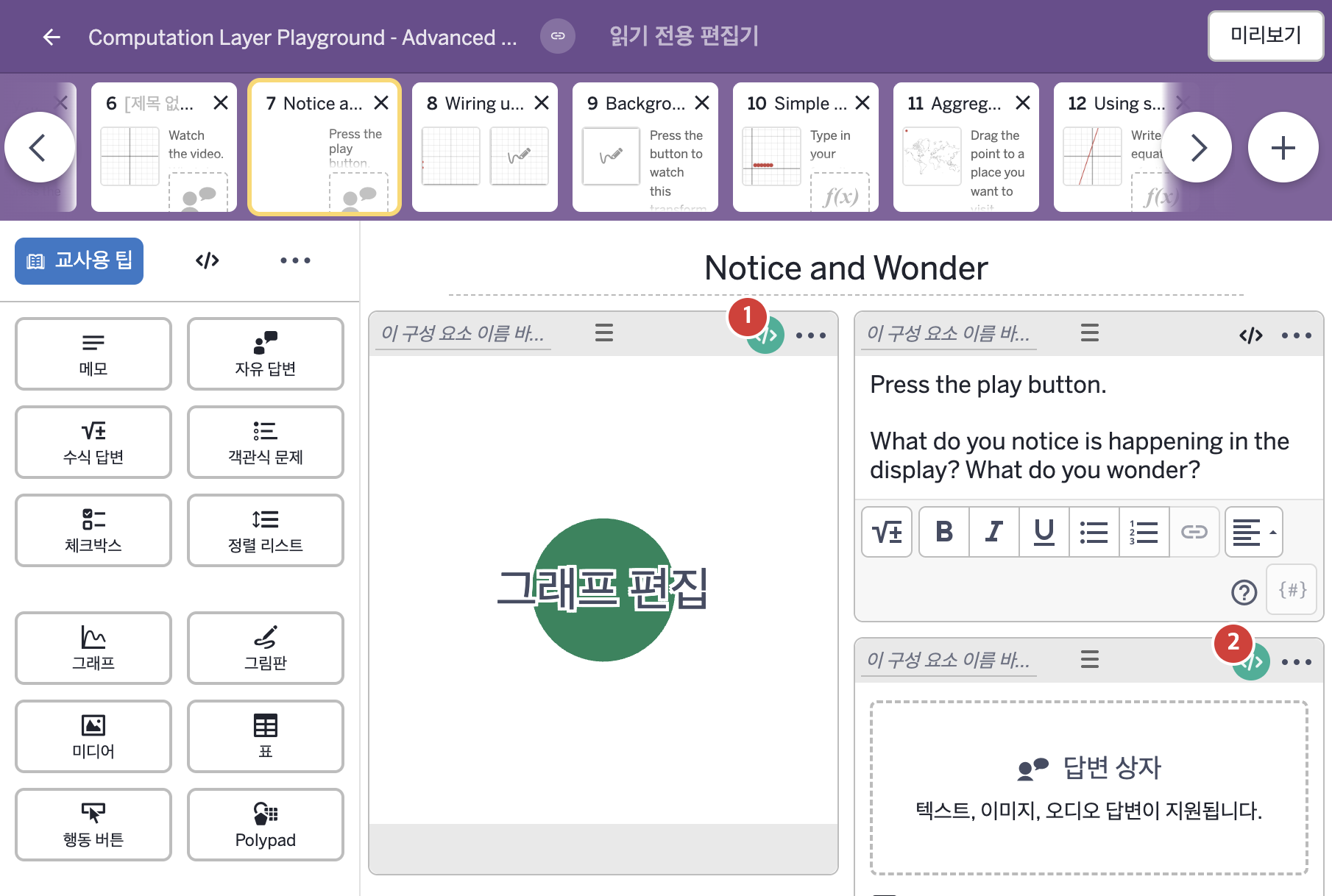This screenshot has height=896, width=1332.
Task: Open screen-level computation layer code icon
Action: pos(208,260)
